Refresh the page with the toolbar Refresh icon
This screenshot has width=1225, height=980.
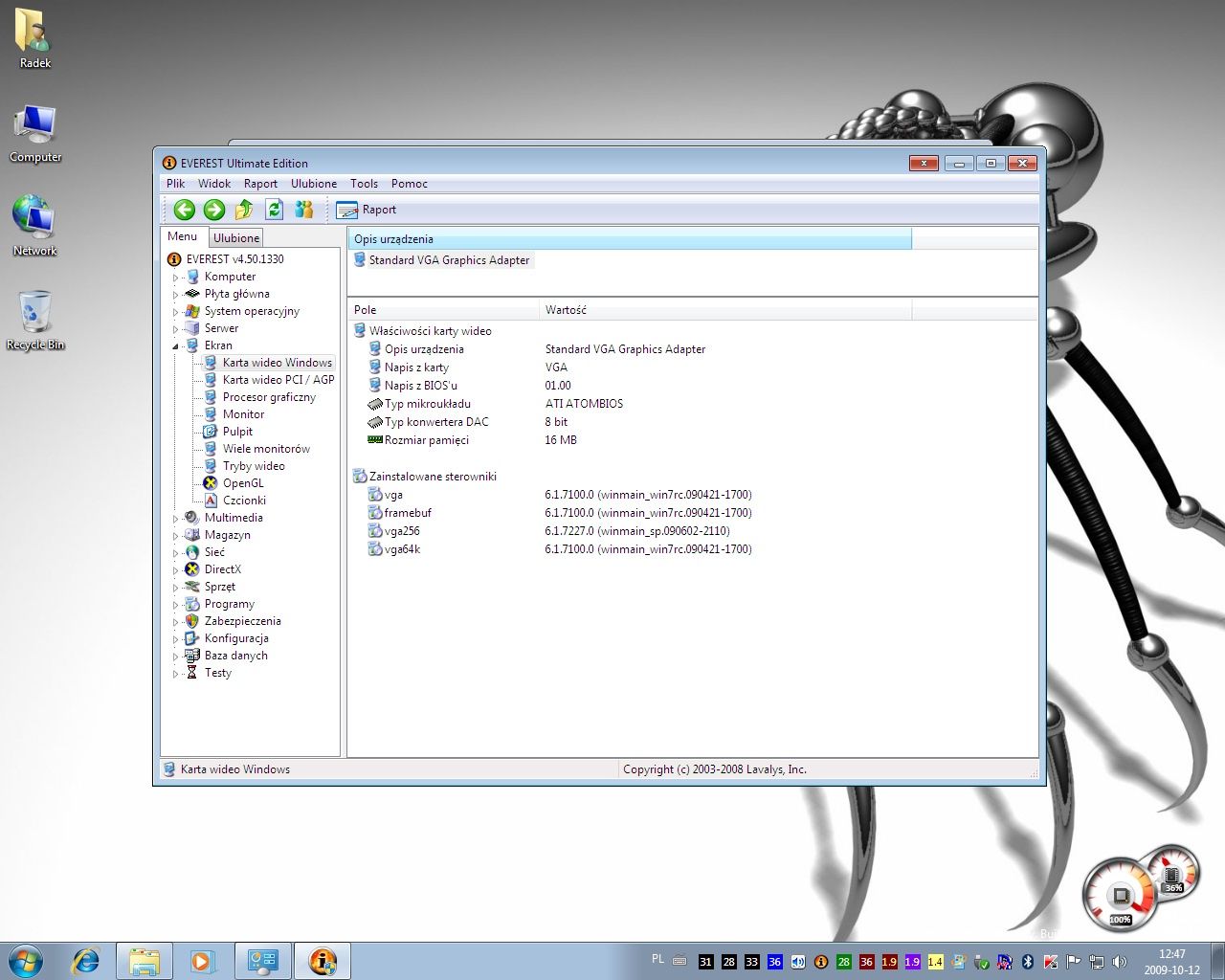click(x=274, y=210)
